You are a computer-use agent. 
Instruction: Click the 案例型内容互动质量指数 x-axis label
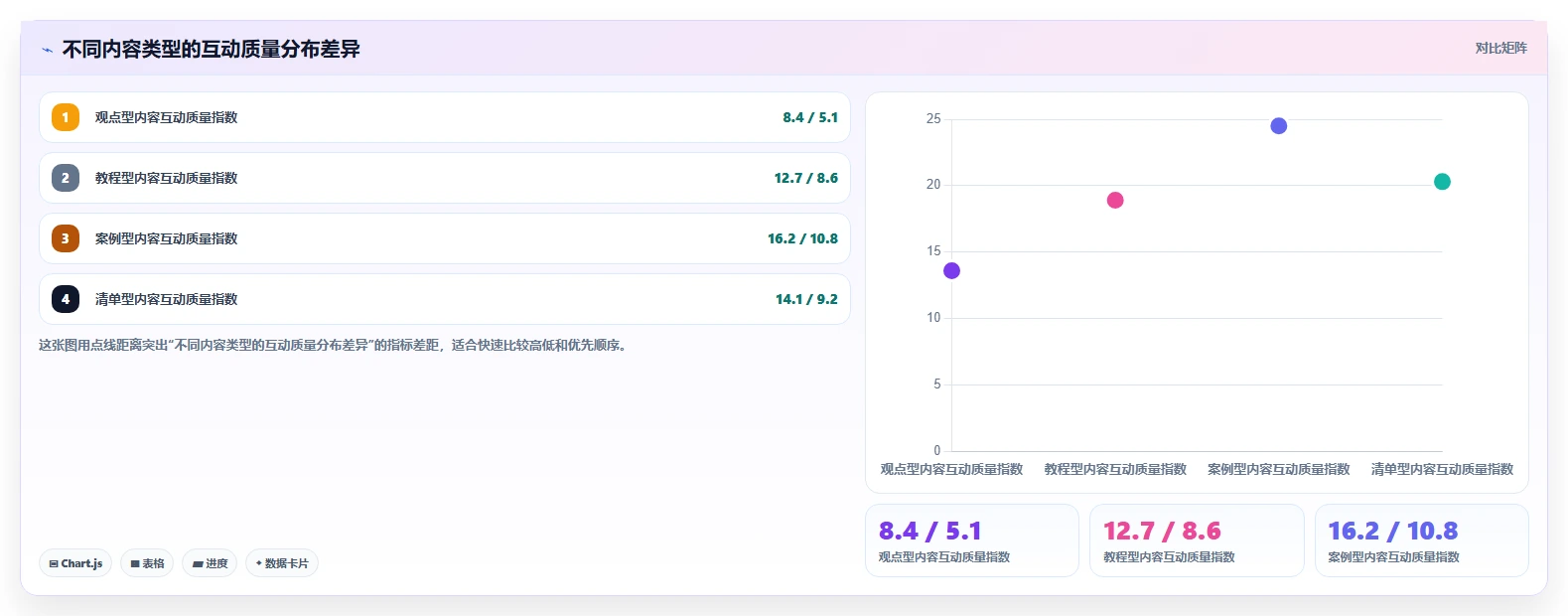pos(1279,469)
